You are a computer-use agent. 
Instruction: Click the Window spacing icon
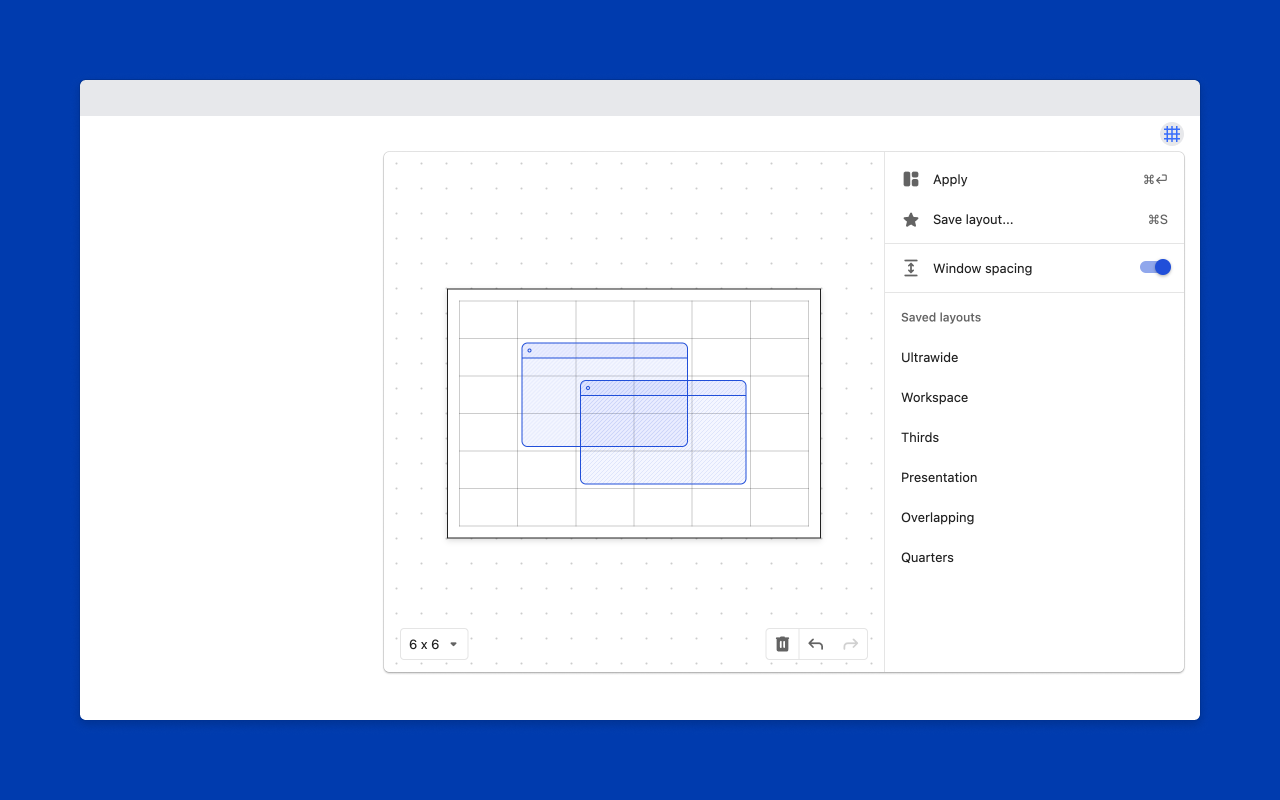[x=911, y=268]
